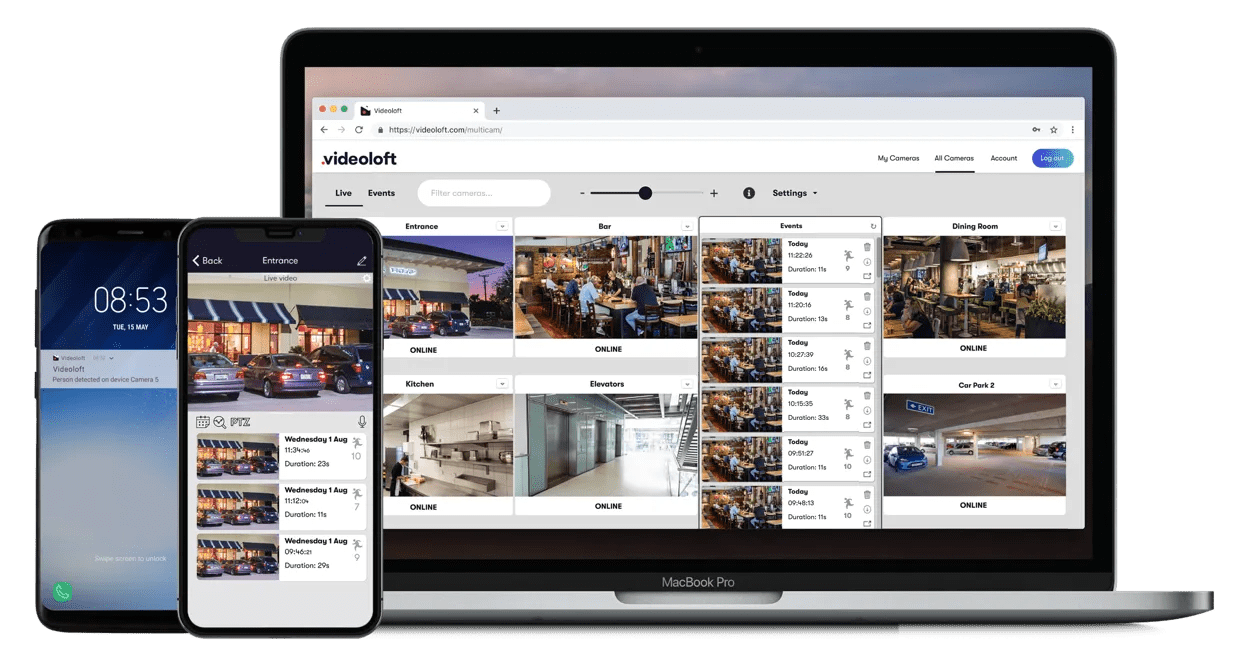The image size is (1250, 670).
Task: Open the calendar picker on the phone app
Action: (x=203, y=422)
